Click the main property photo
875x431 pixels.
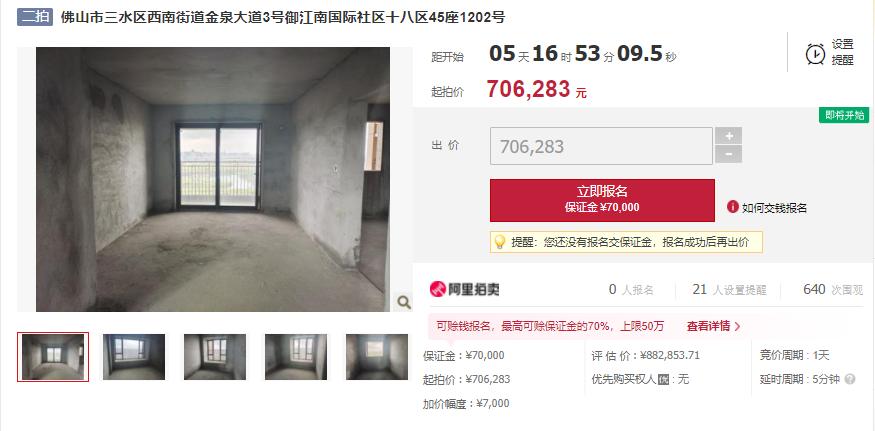(x=213, y=179)
